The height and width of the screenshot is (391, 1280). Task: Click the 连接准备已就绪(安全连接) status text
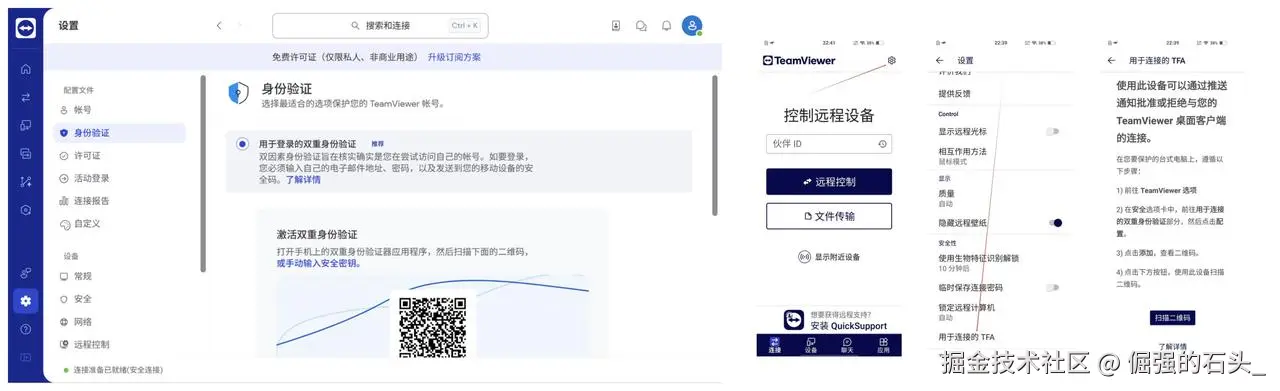(118, 371)
